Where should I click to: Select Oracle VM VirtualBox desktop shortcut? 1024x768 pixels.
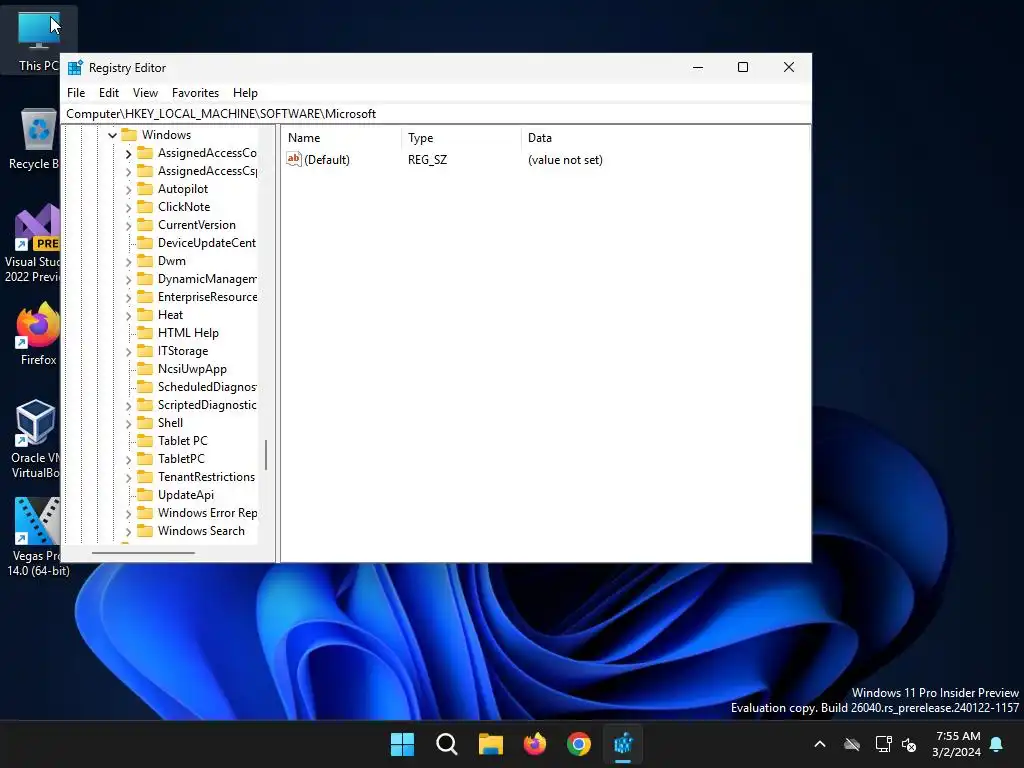35,439
